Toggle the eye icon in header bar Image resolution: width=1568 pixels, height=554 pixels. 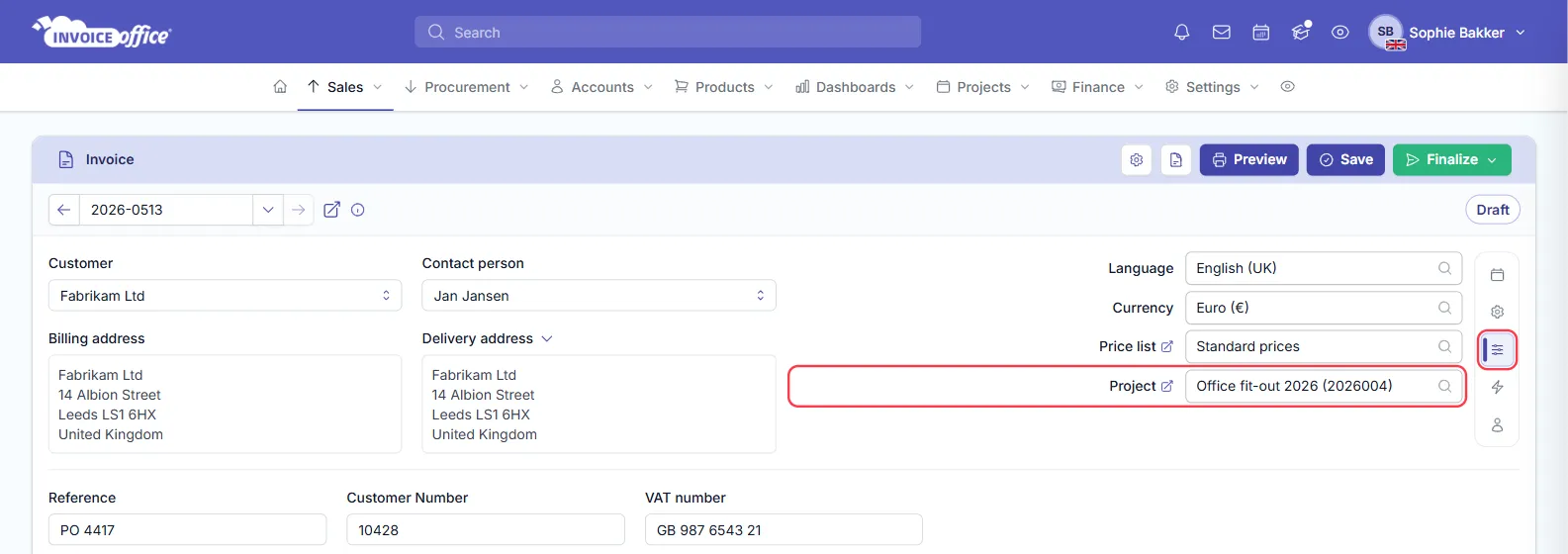[x=1340, y=33]
